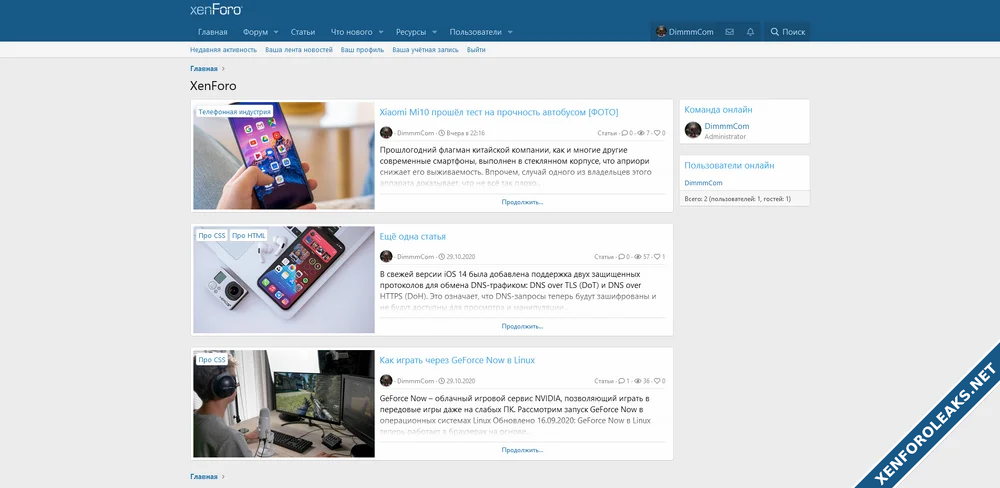The width and height of the screenshot is (1000, 488).
Task: Click the Выйти logout link
Action: click(x=476, y=49)
